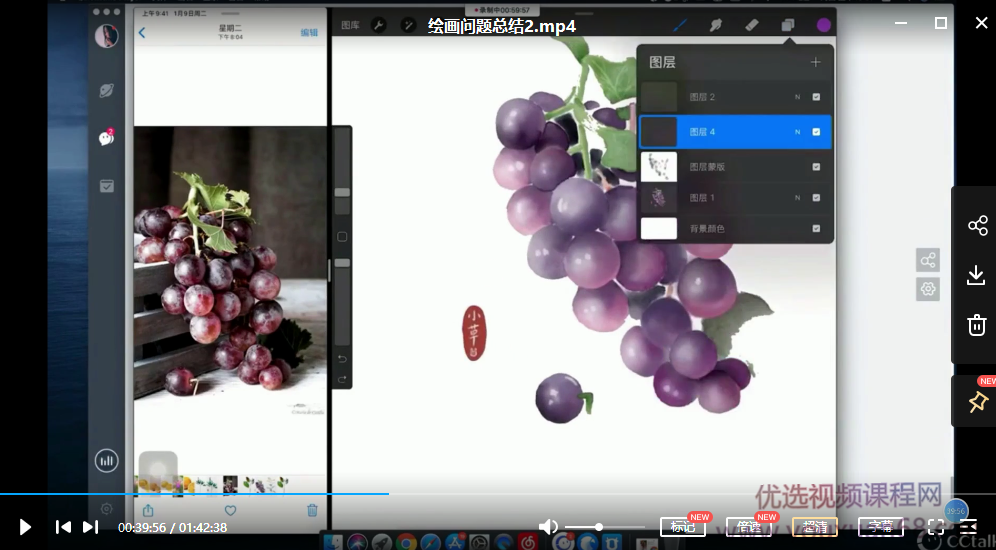This screenshot has width=996, height=550.
Task: Open the small gray settings gear icon
Action: tap(928, 289)
